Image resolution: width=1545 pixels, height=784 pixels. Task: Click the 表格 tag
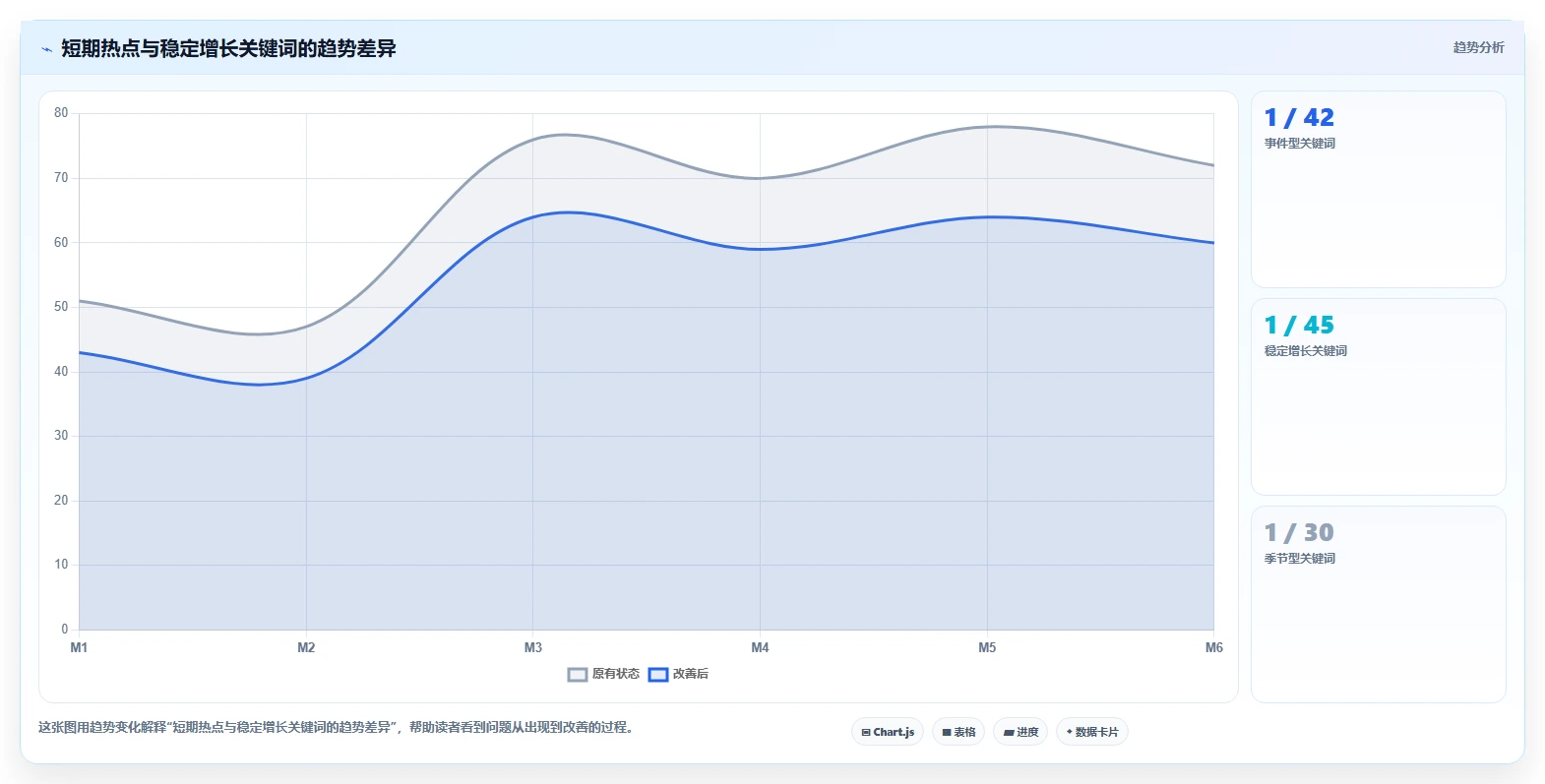[958, 732]
